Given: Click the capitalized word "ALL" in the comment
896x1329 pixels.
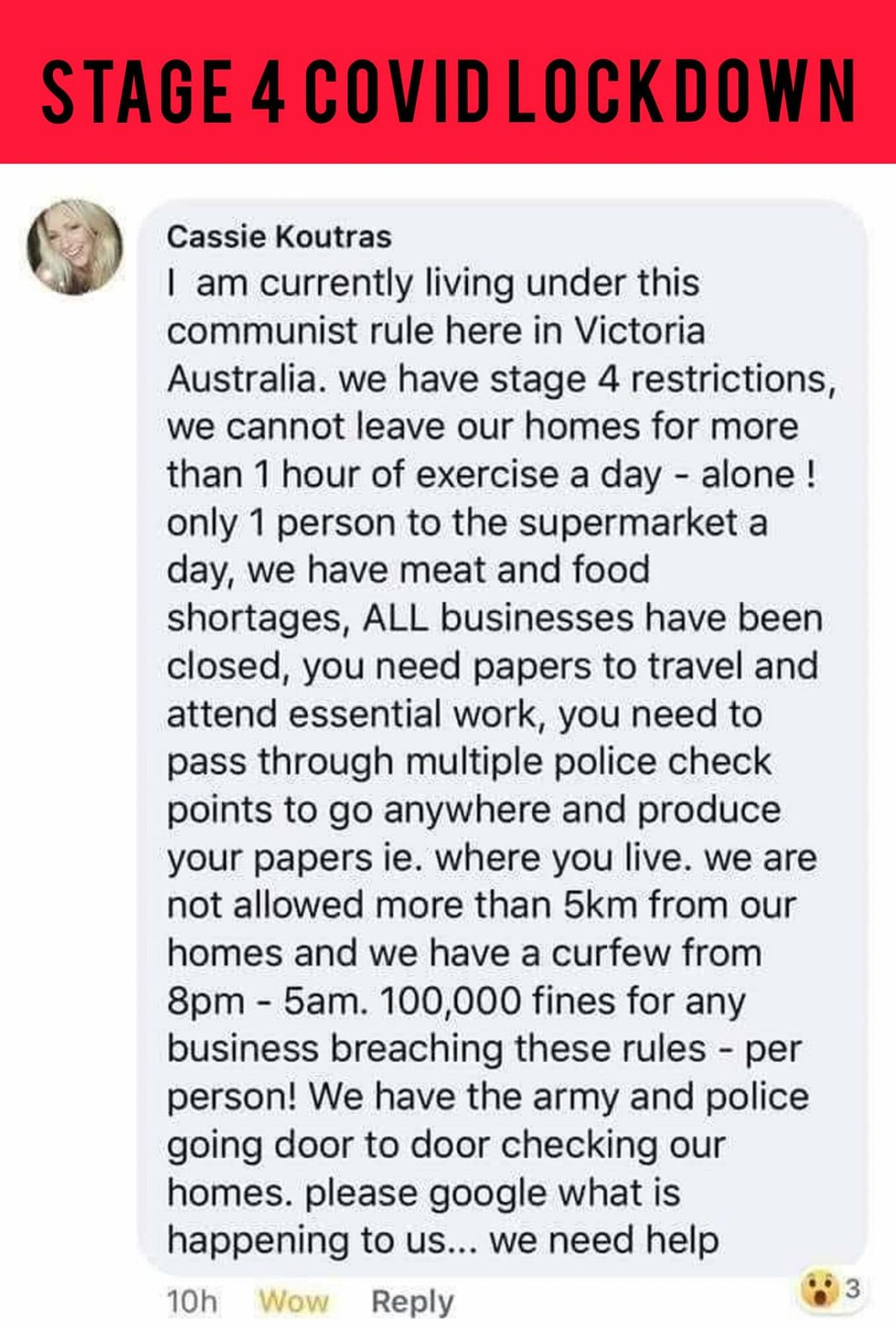Looking at the screenshot, I should point(396,617).
